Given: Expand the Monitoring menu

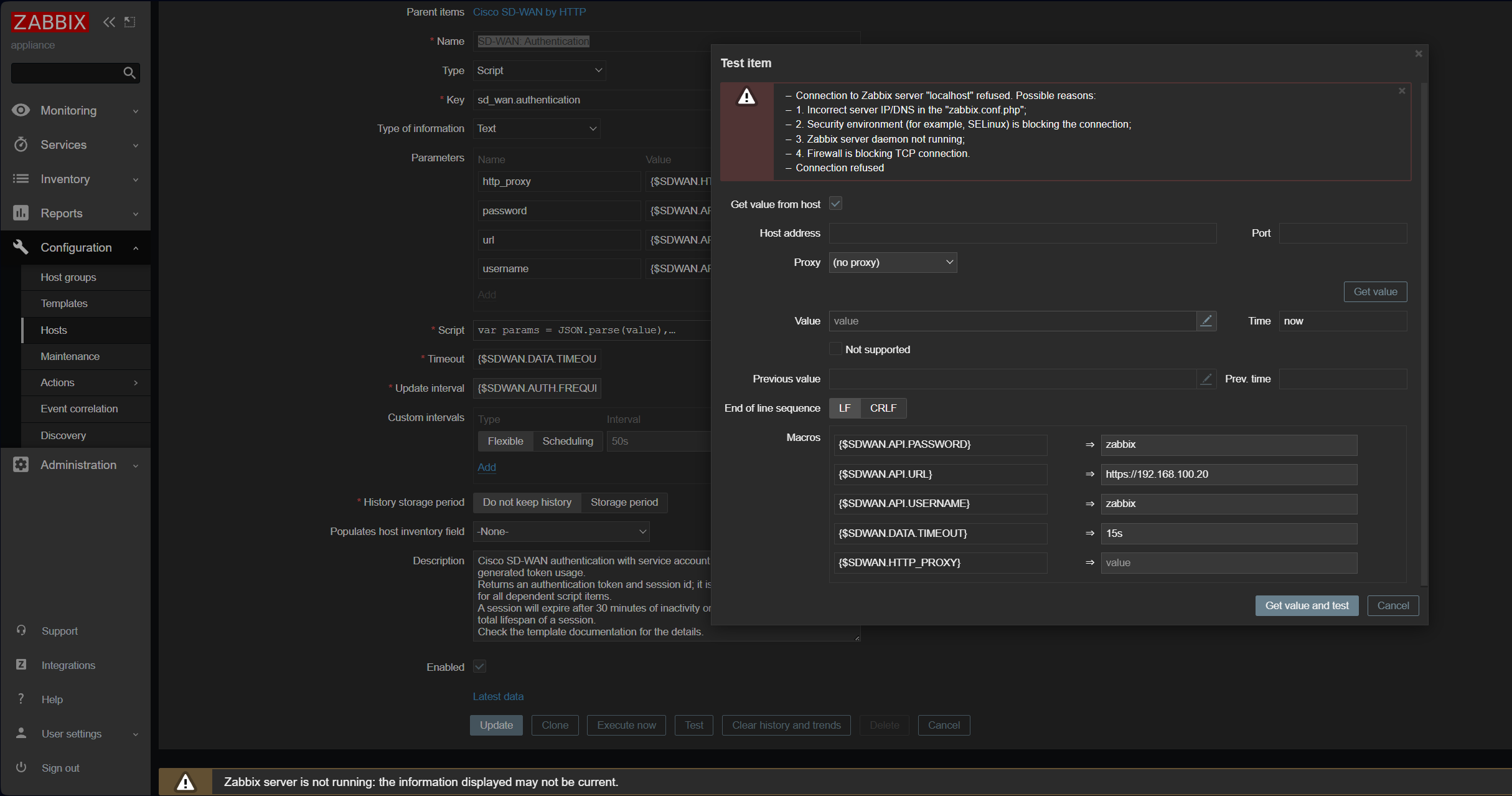Looking at the screenshot, I should click(x=136, y=111).
